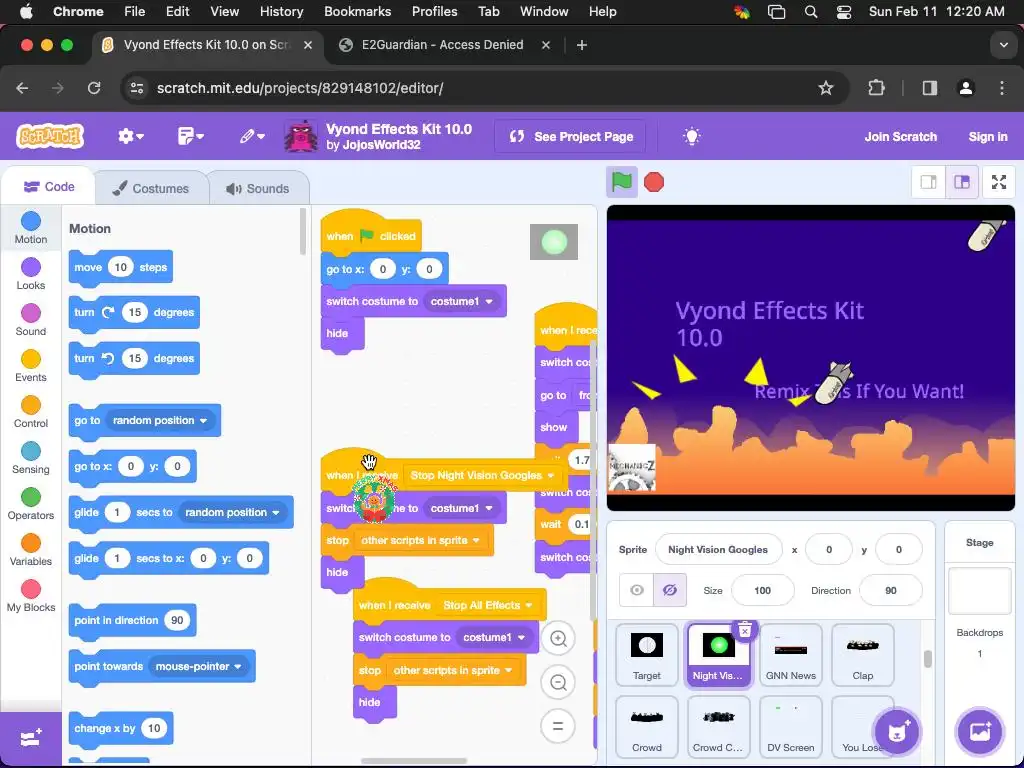This screenshot has height=768, width=1024.
Task: Click the block palette scrollbar
Action: [302, 232]
